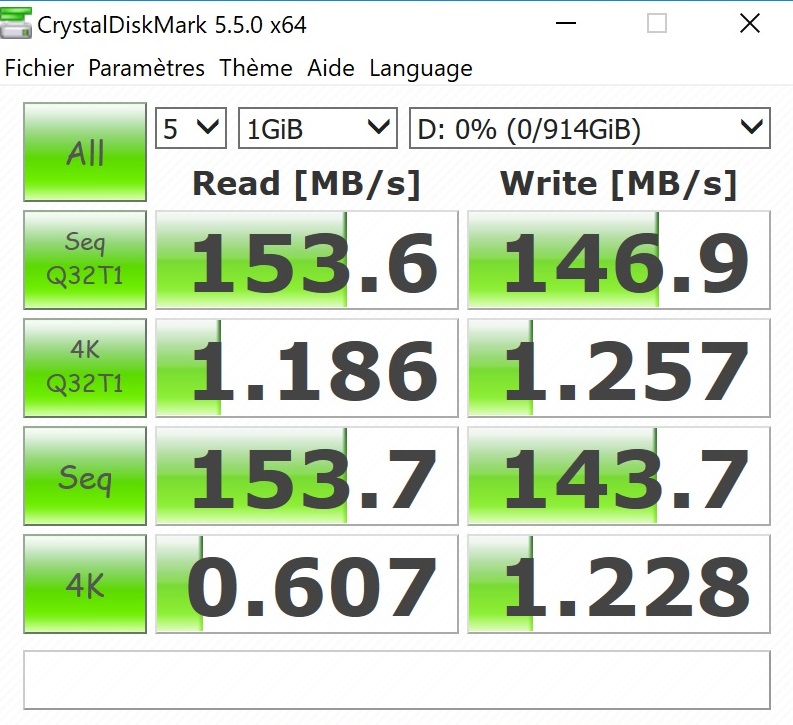Open the Language menu
The height and width of the screenshot is (725, 793).
click(x=421, y=68)
